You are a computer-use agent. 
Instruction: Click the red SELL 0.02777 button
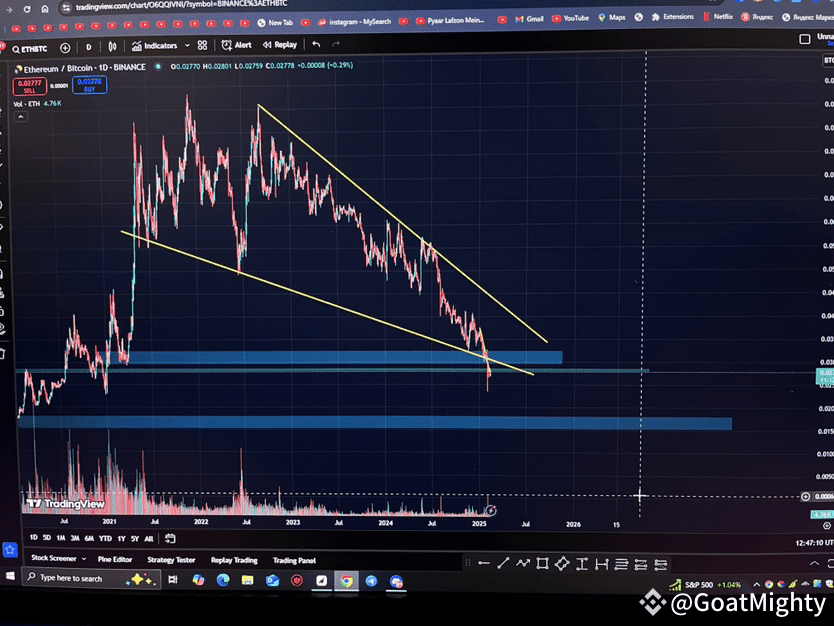tap(29, 87)
